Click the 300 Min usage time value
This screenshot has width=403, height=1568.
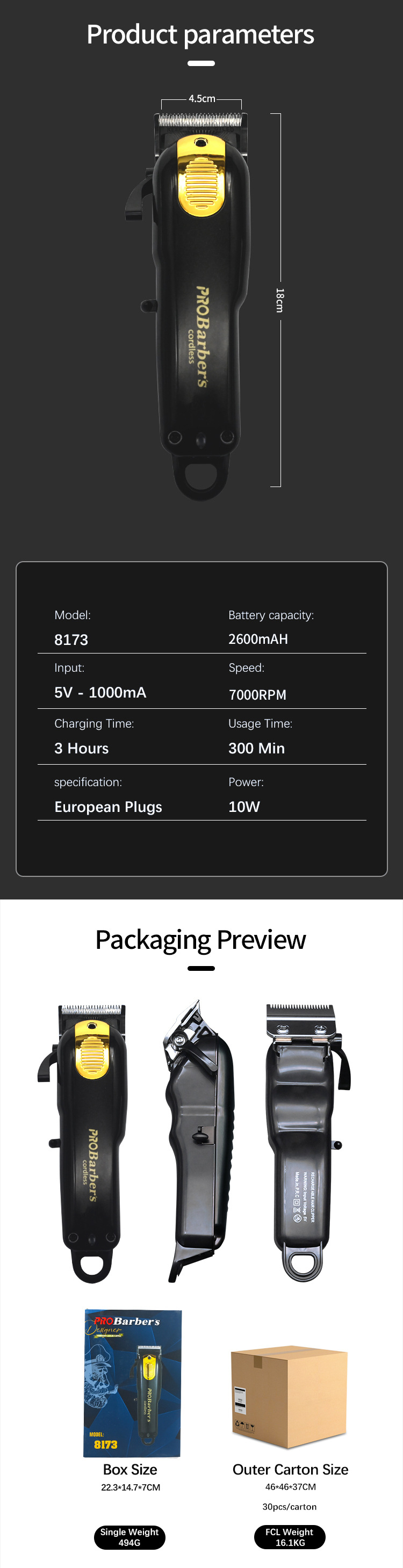click(x=256, y=749)
